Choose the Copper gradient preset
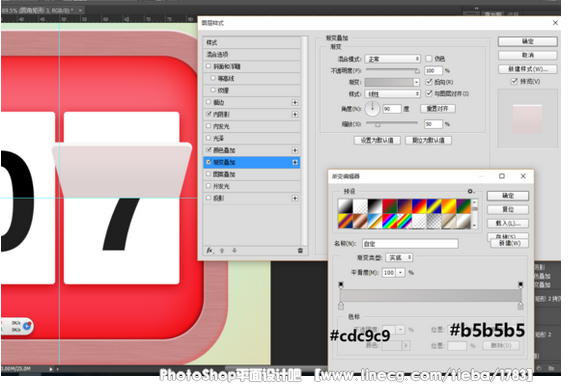The image size is (583, 392). coord(360,221)
